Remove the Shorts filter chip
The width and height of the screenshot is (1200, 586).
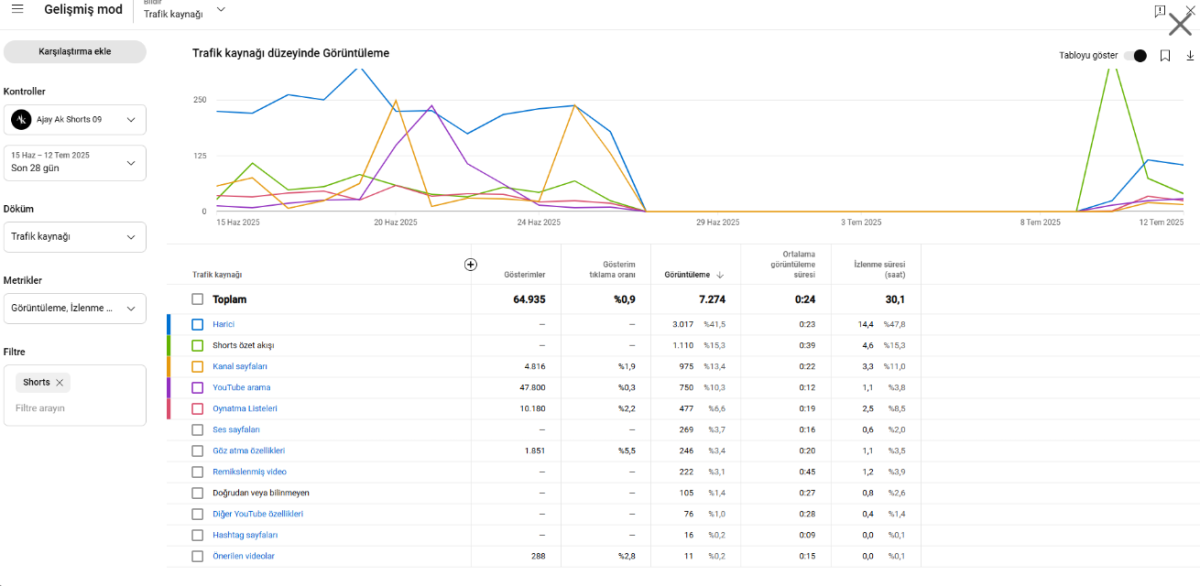coord(59,383)
